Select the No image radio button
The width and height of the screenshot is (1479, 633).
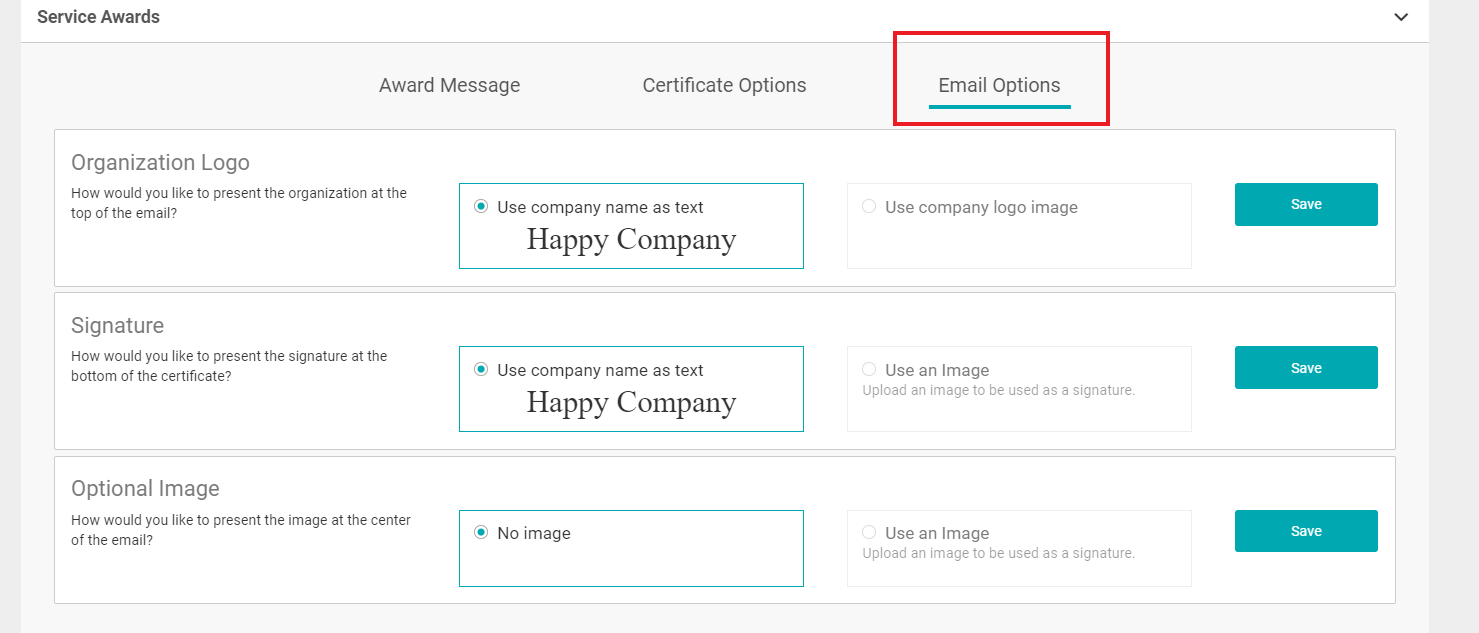pos(481,533)
